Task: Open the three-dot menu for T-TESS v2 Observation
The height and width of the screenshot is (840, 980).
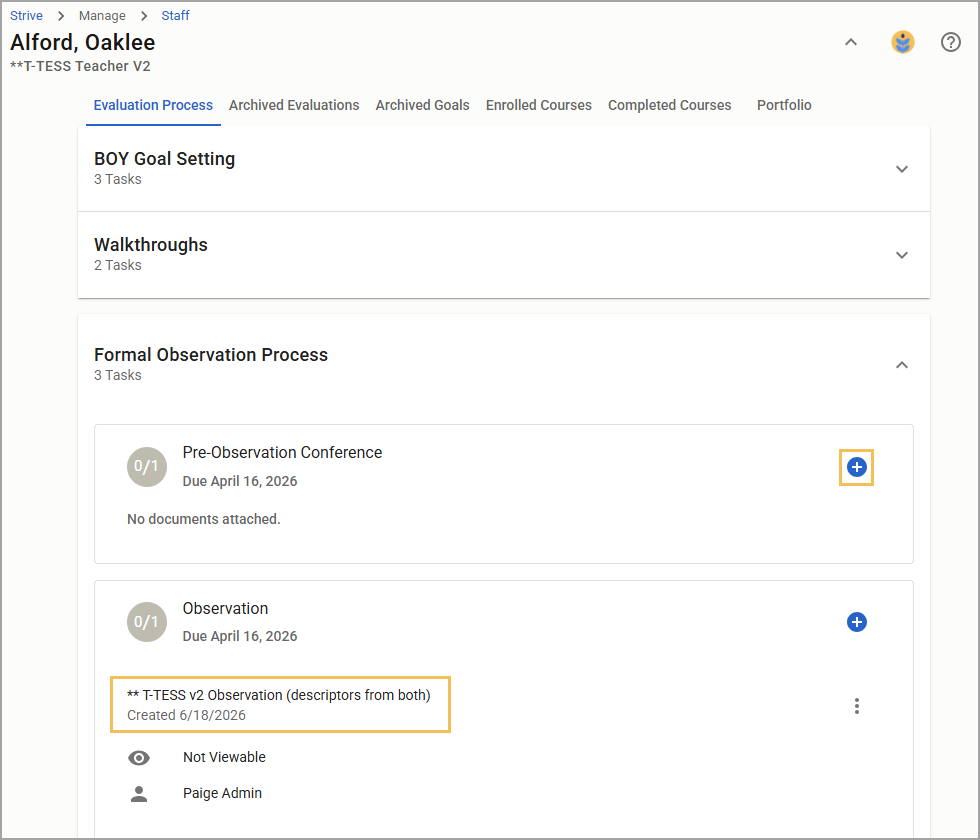Action: tap(856, 706)
